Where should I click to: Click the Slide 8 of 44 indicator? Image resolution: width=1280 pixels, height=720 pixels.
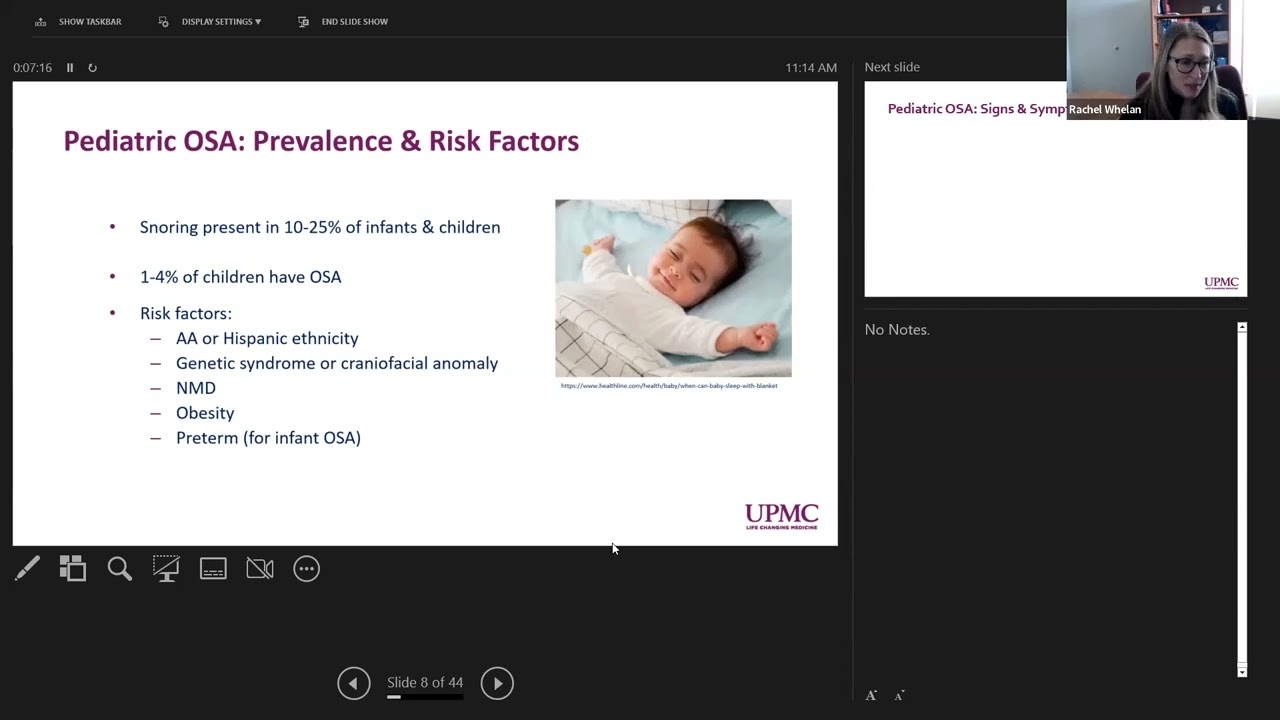pyautogui.click(x=425, y=683)
